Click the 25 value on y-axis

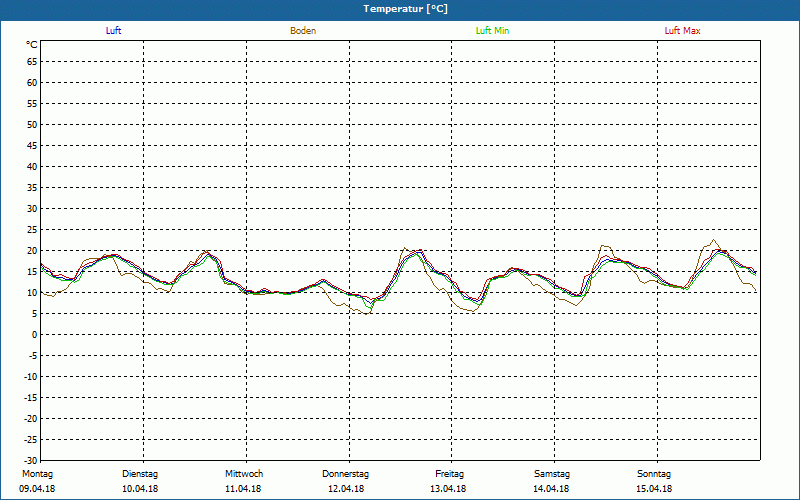click(x=32, y=230)
